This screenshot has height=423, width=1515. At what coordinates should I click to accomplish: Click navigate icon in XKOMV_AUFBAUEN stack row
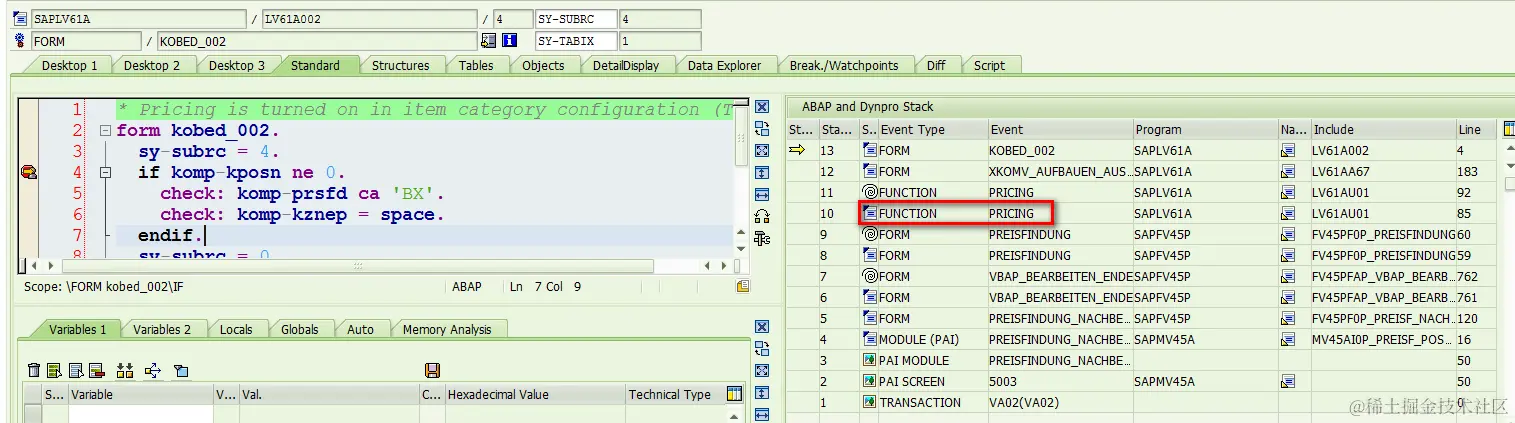(1287, 171)
